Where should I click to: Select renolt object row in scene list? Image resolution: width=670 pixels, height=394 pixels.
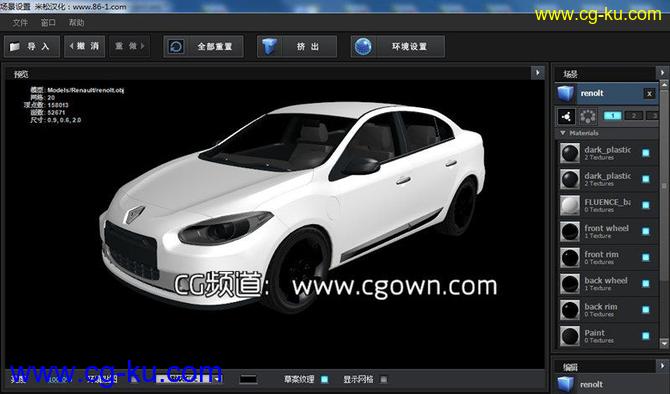coord(606,93)
